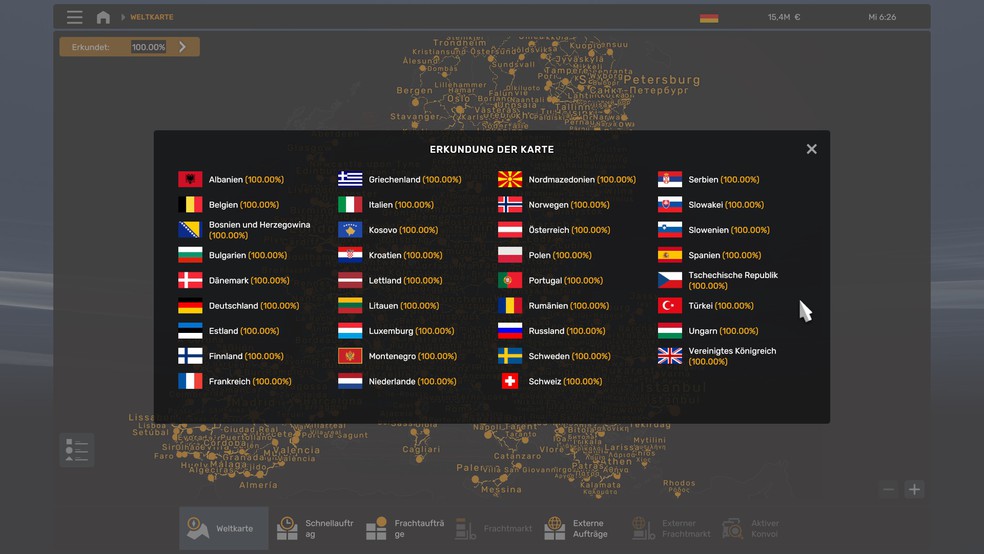Open the Schnellauftrag tab
The width and height of the screenshot is (984, 554).
313,528
